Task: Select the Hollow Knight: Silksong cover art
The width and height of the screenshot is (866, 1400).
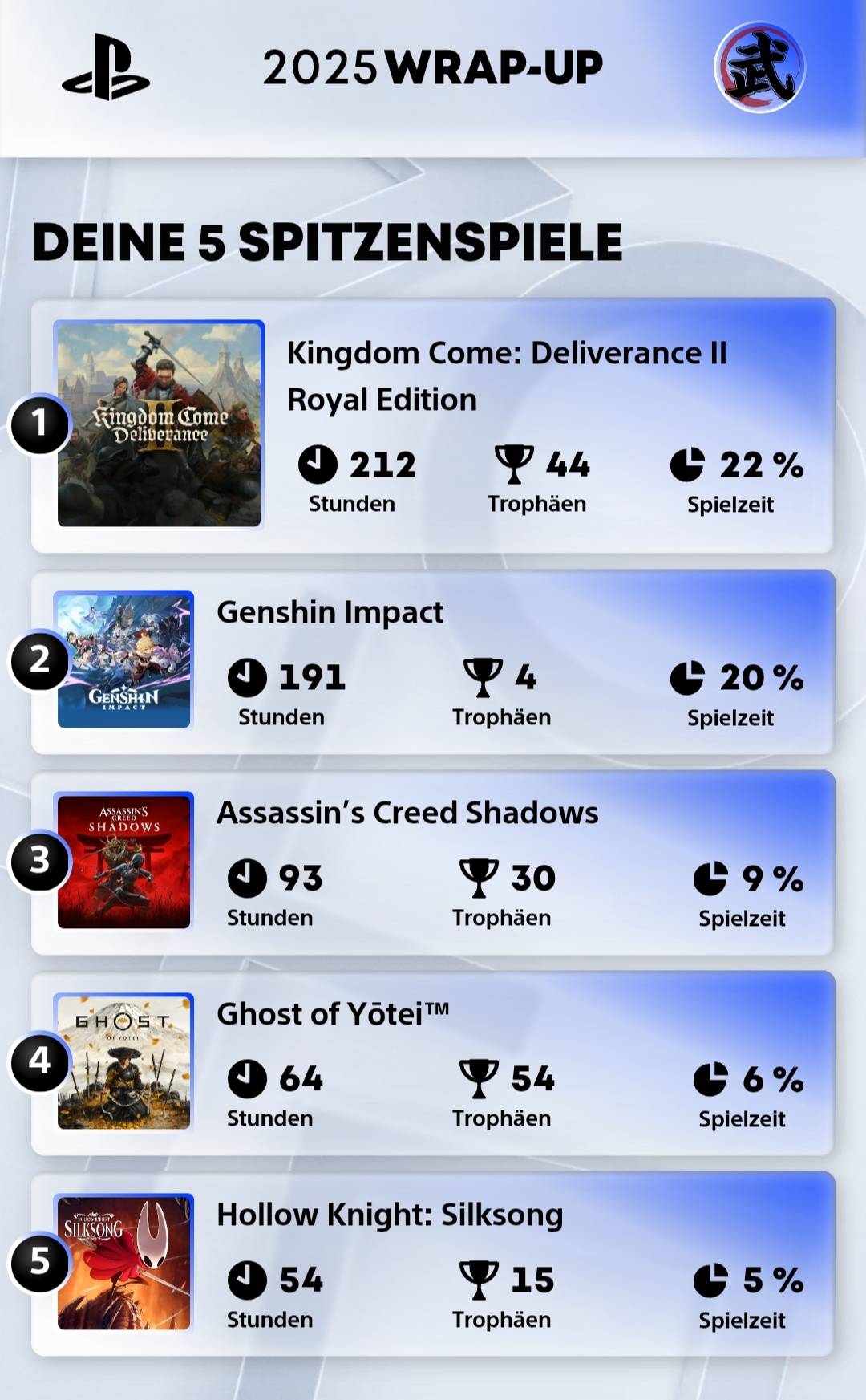Action: click(124, 1263)
